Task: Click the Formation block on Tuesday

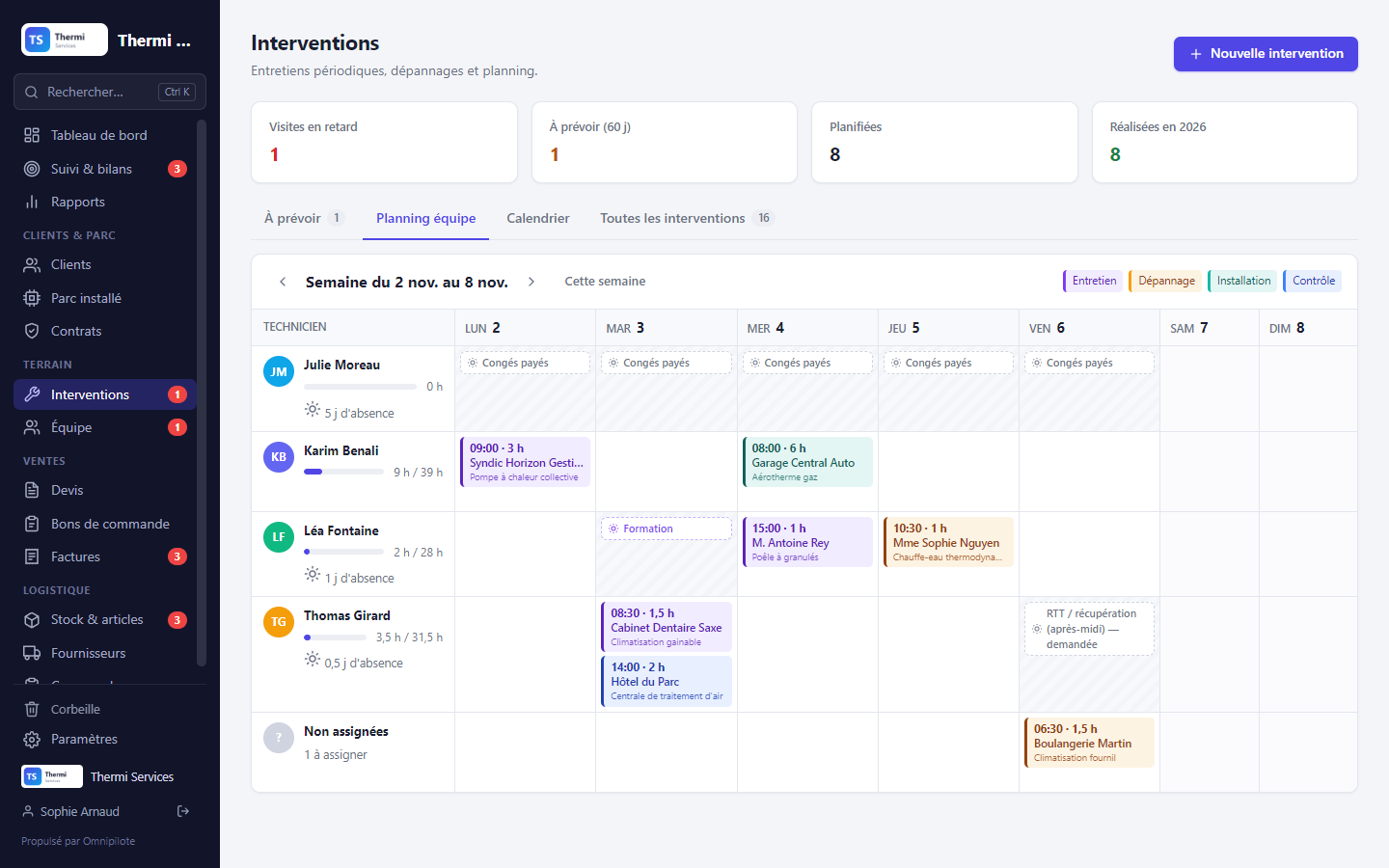Action: (x=667, y=529)
